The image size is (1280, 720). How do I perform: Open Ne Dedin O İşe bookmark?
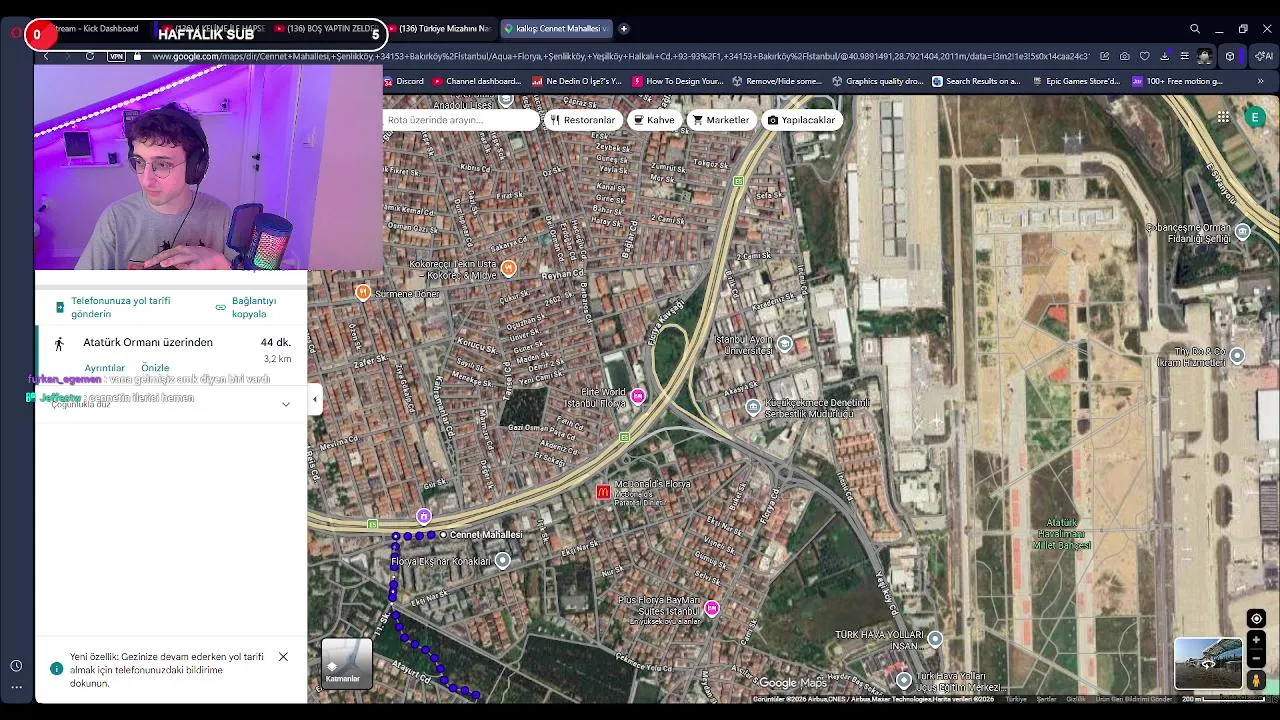coord(577,81)
